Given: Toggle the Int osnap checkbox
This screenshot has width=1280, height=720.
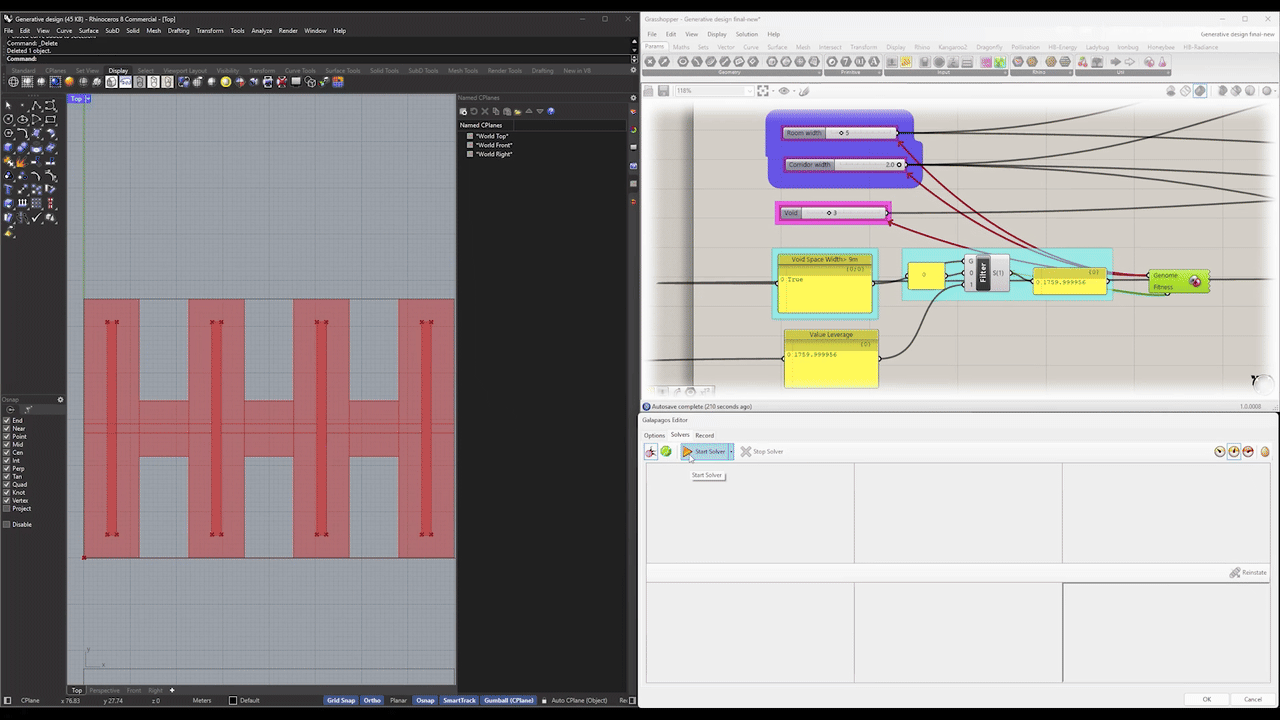Looking at the screenshot, I should point(7,461).
